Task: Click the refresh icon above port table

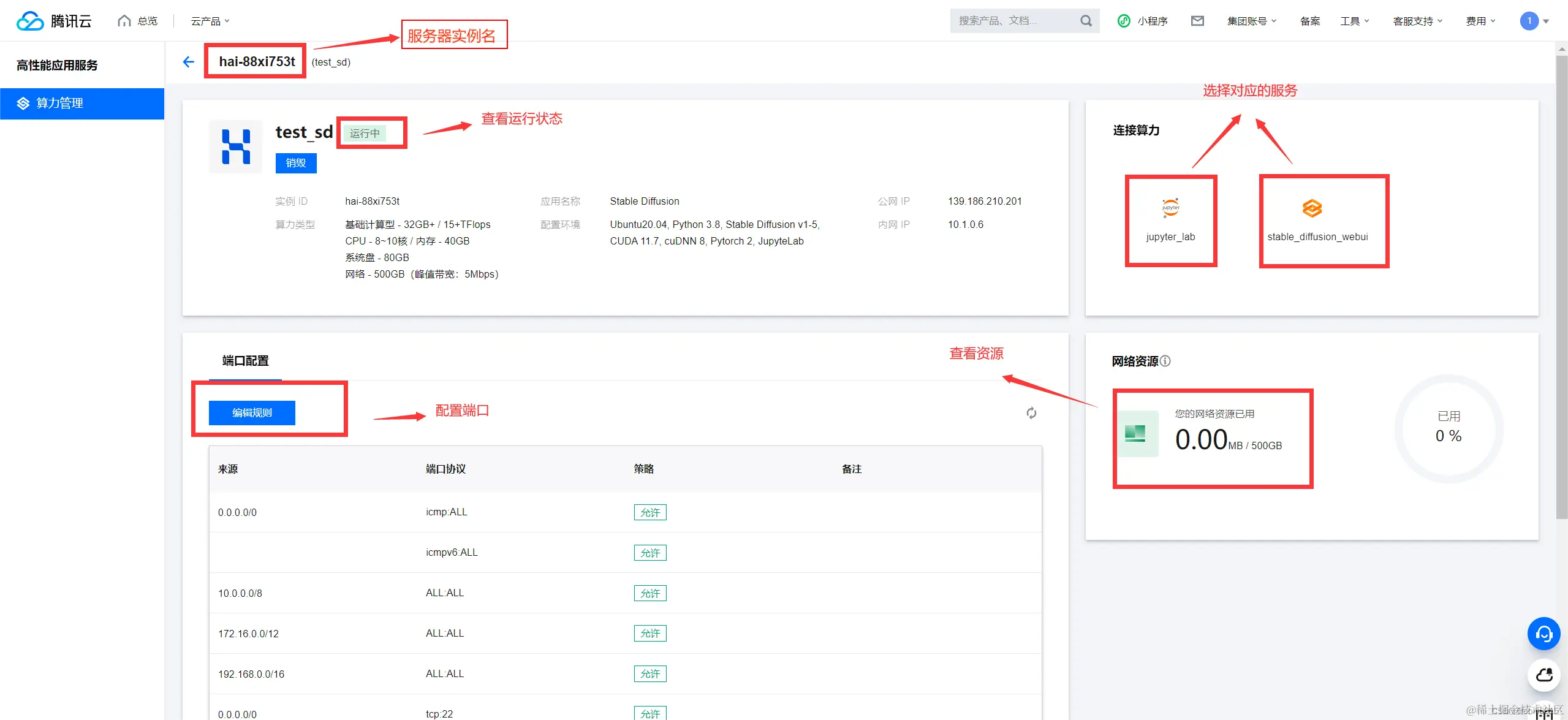Action: pyautogui.click(x=1031, y=413)
